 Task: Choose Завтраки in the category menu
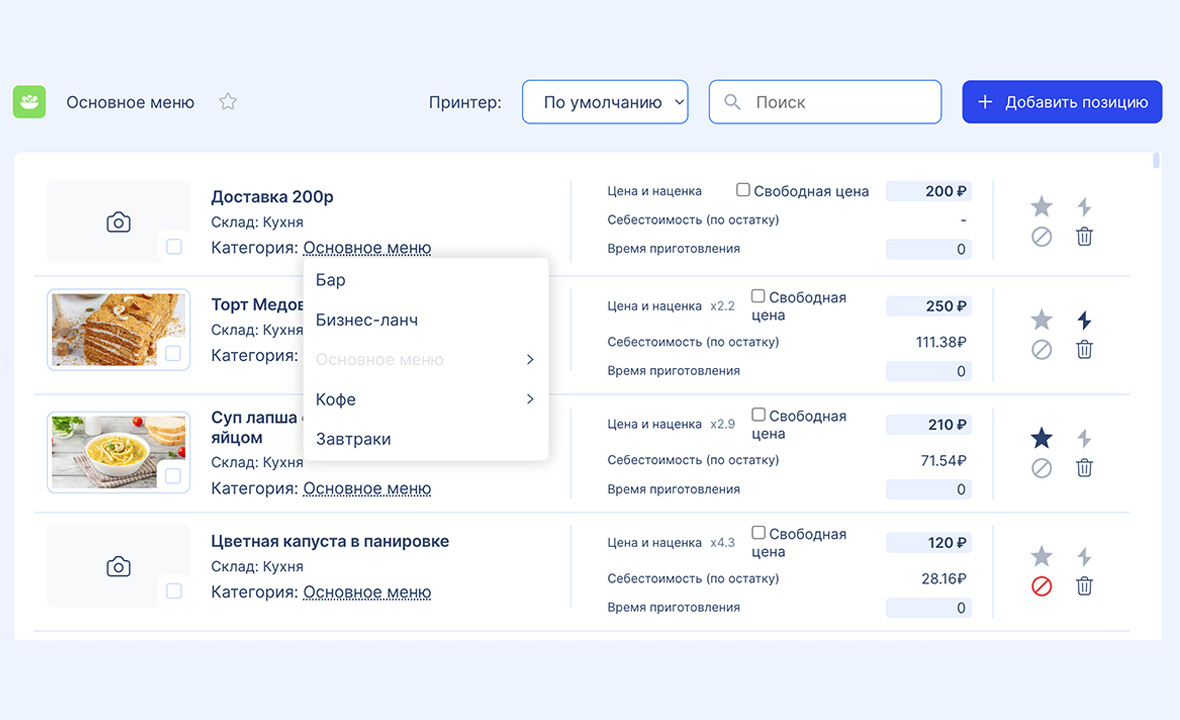353,439
